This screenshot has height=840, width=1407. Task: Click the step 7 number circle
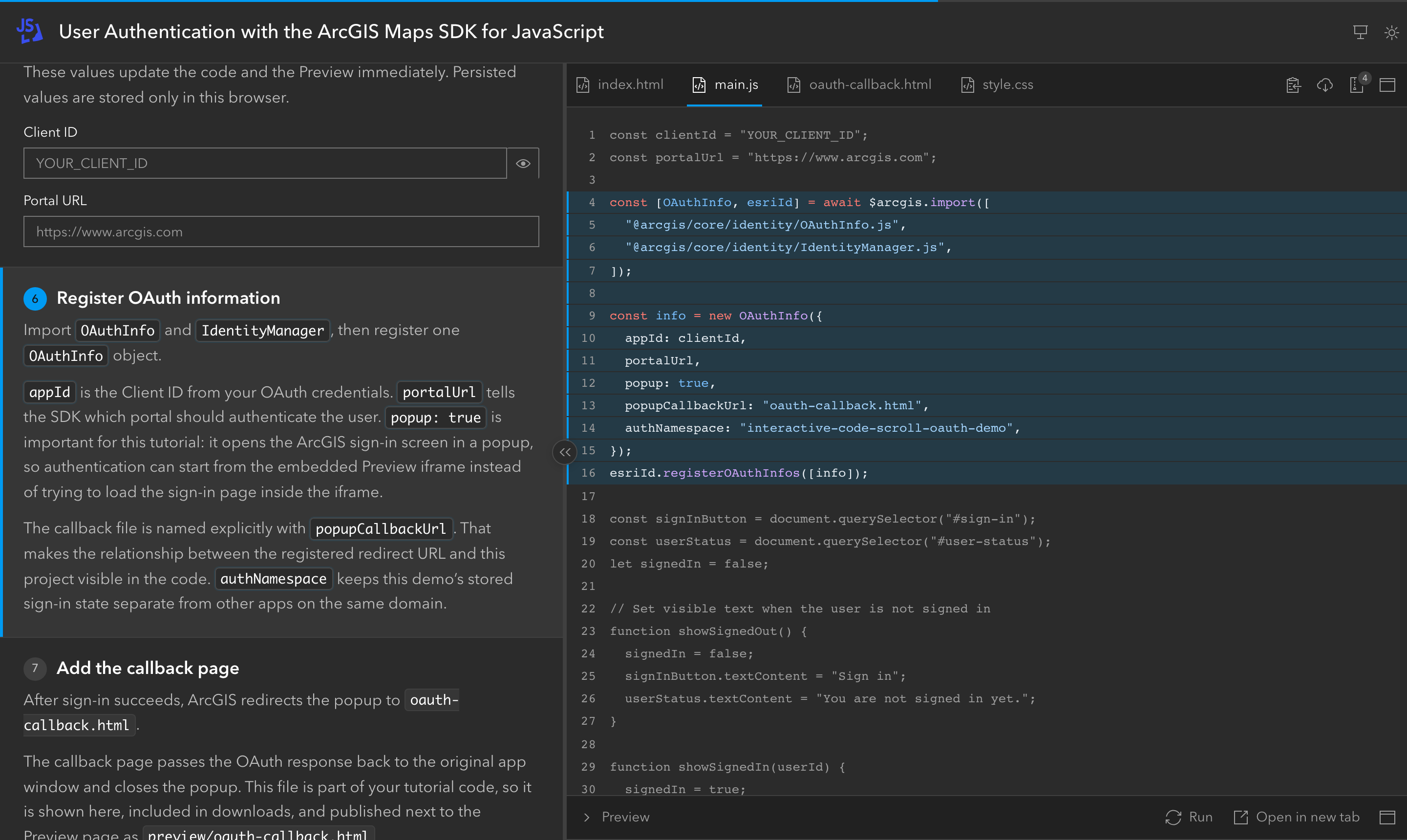click(35, 668)
